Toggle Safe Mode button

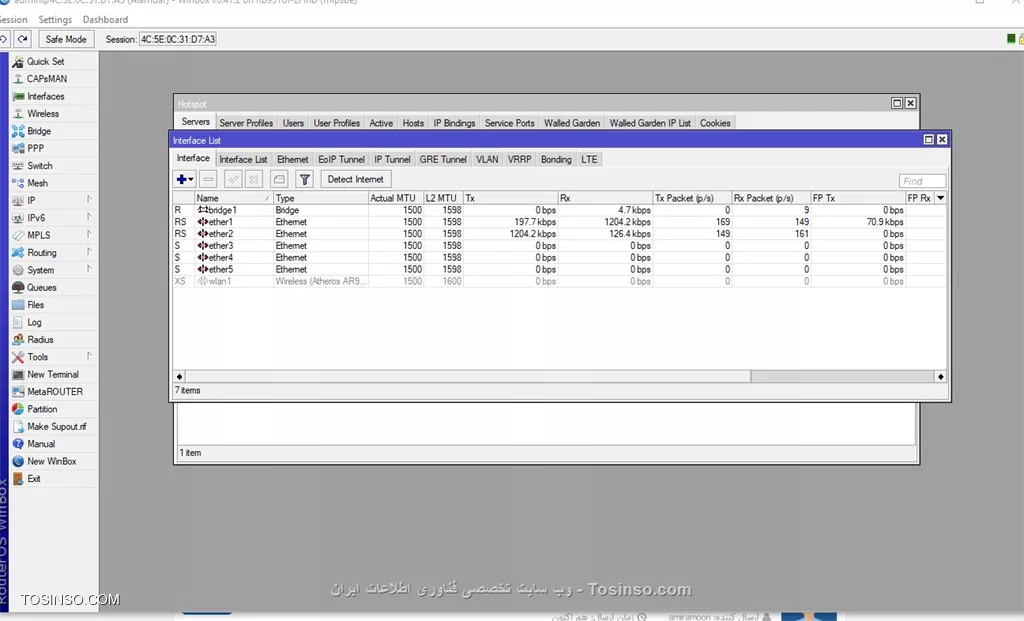pyautogui.click(x=66, y=39)
